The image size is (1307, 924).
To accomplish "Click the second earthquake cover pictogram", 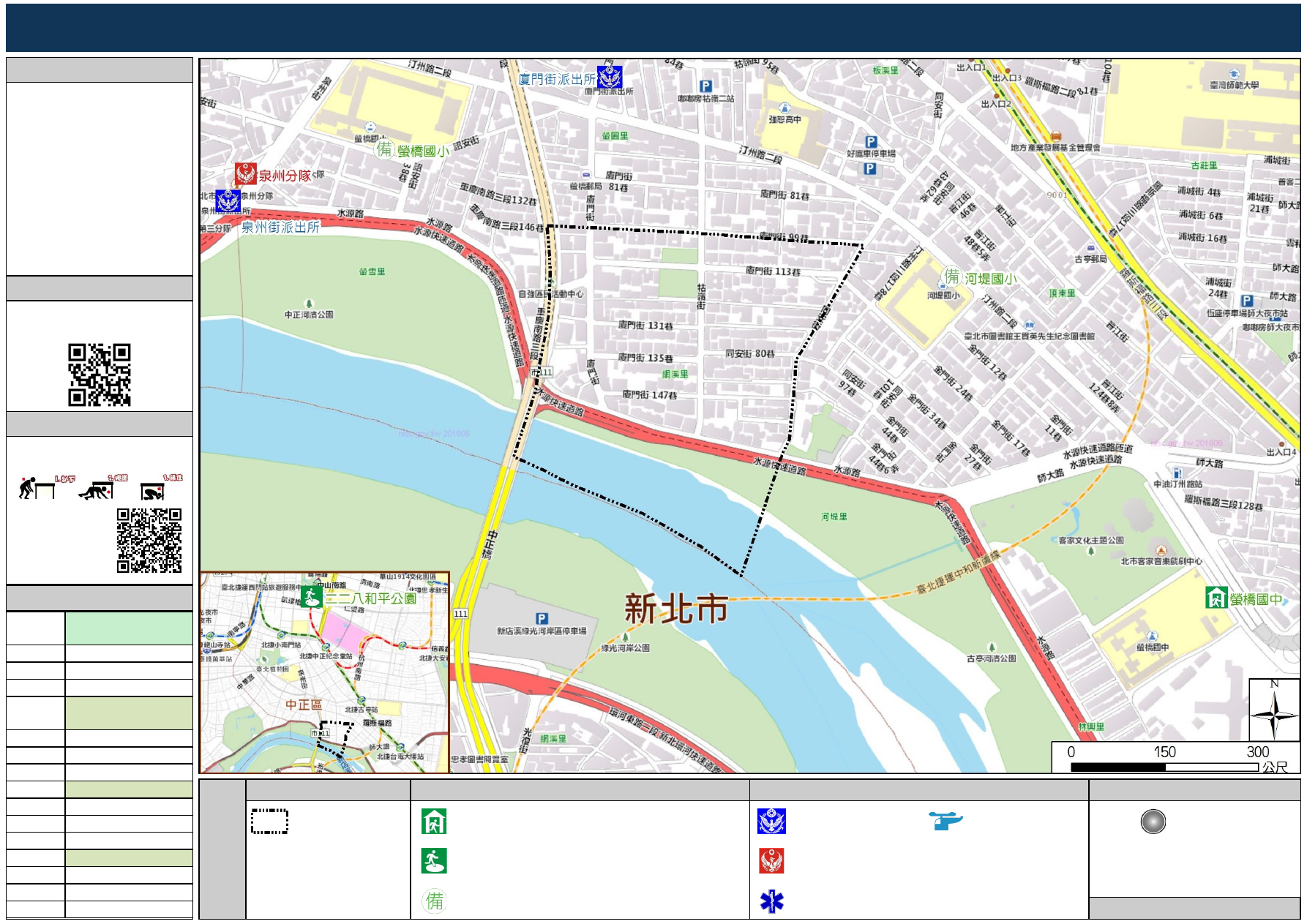I will pos(97,489).
